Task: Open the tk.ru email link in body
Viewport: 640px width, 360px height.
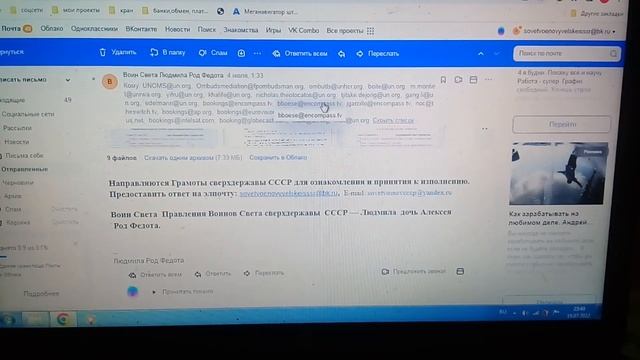Action: pyautogui.click(x=289, y=193)
